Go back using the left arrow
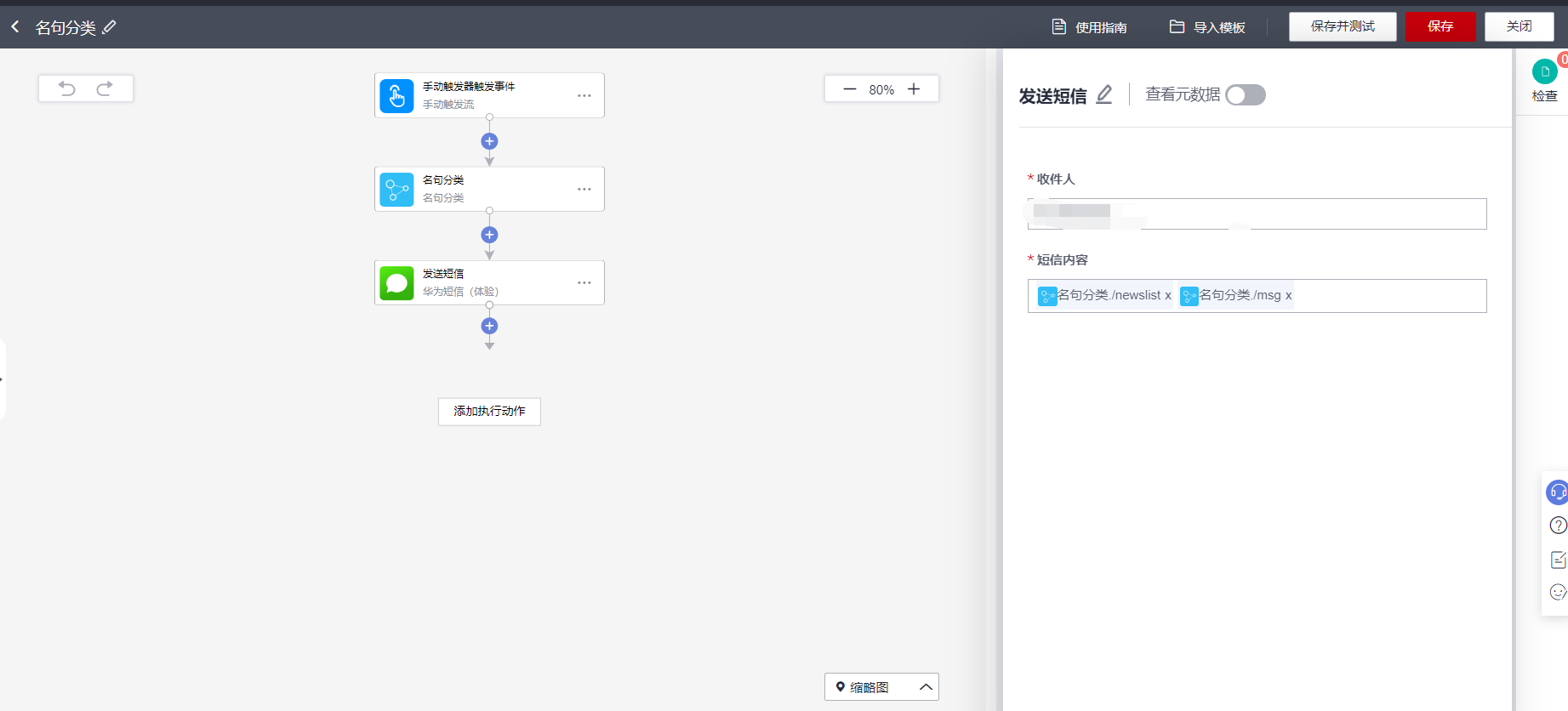Screen dimensions: 1568x711 [15, 27]
